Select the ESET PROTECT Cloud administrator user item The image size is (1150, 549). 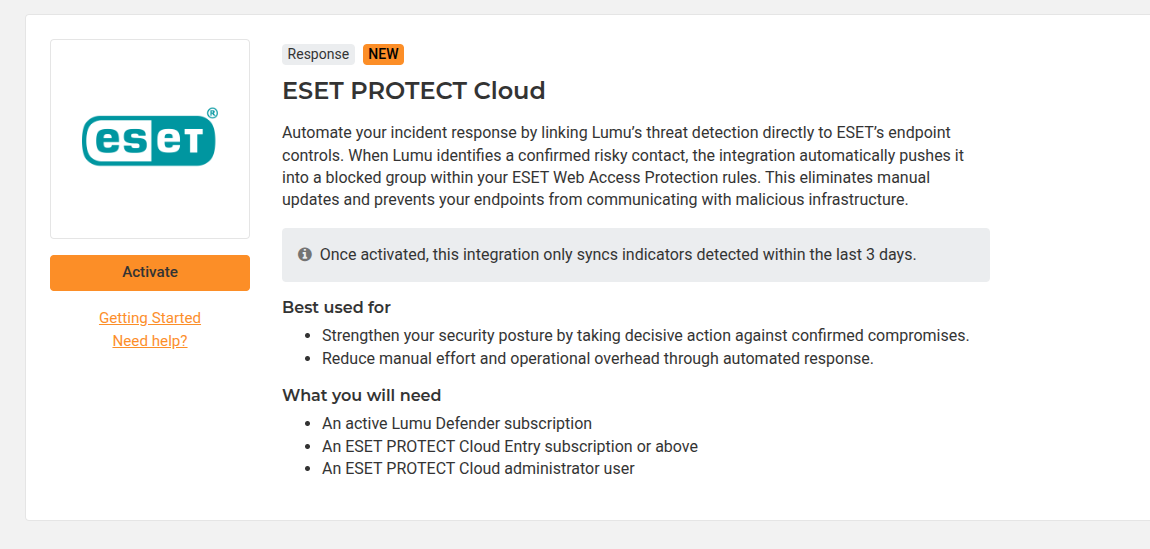tap(478, 468)
